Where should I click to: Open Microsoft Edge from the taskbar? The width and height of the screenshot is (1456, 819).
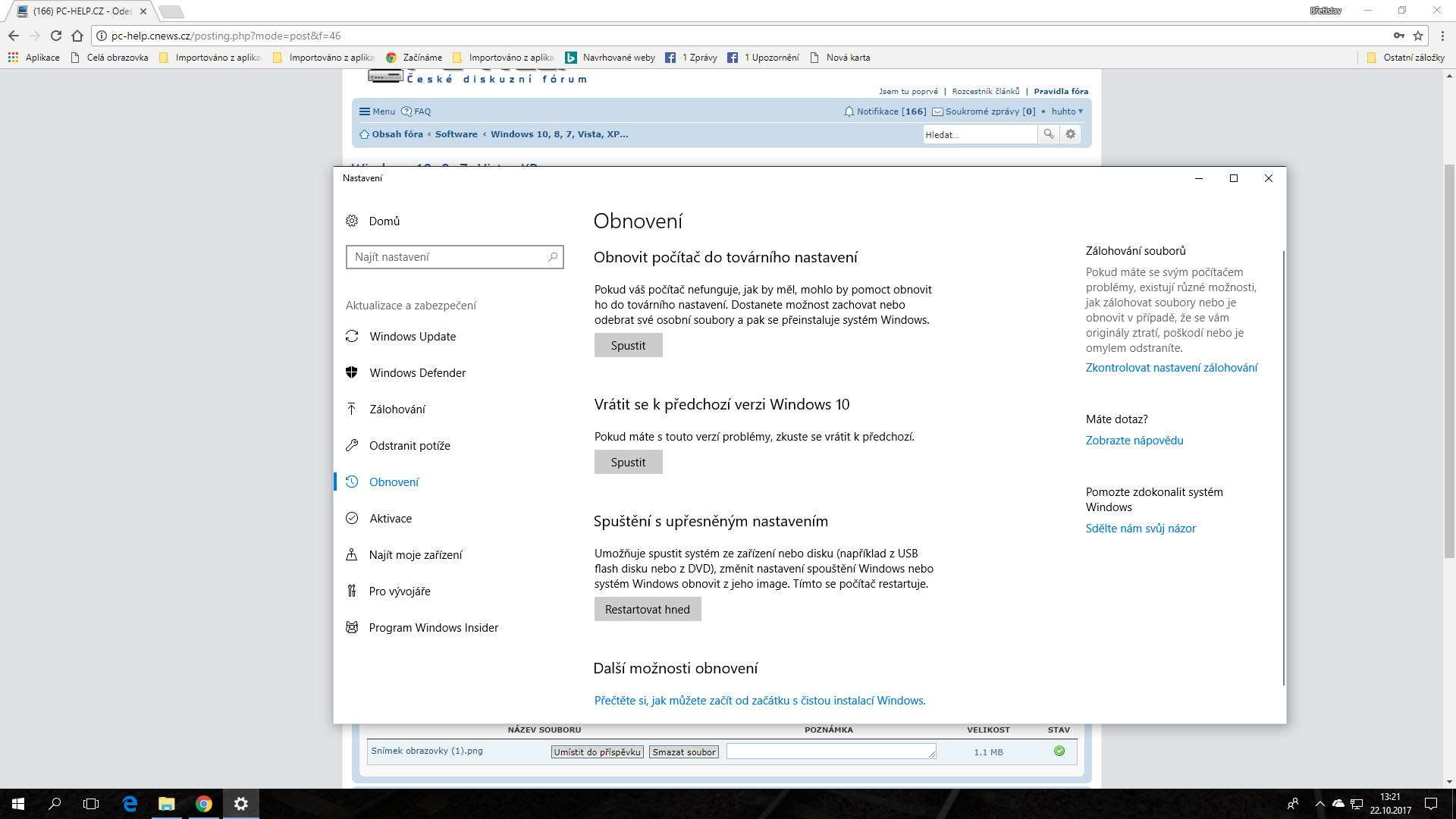[130, 804]
